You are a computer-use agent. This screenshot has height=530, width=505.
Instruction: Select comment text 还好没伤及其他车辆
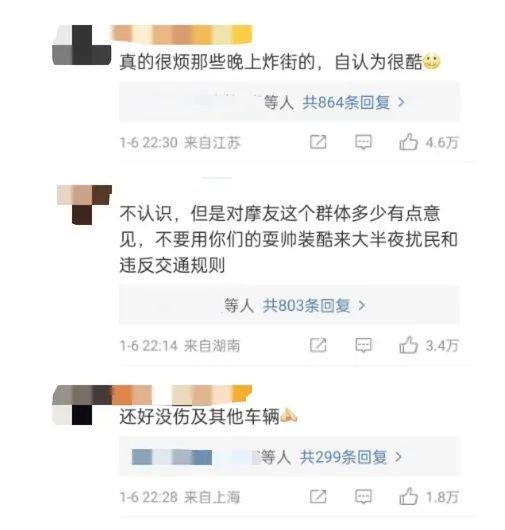[x=199, y=416]
